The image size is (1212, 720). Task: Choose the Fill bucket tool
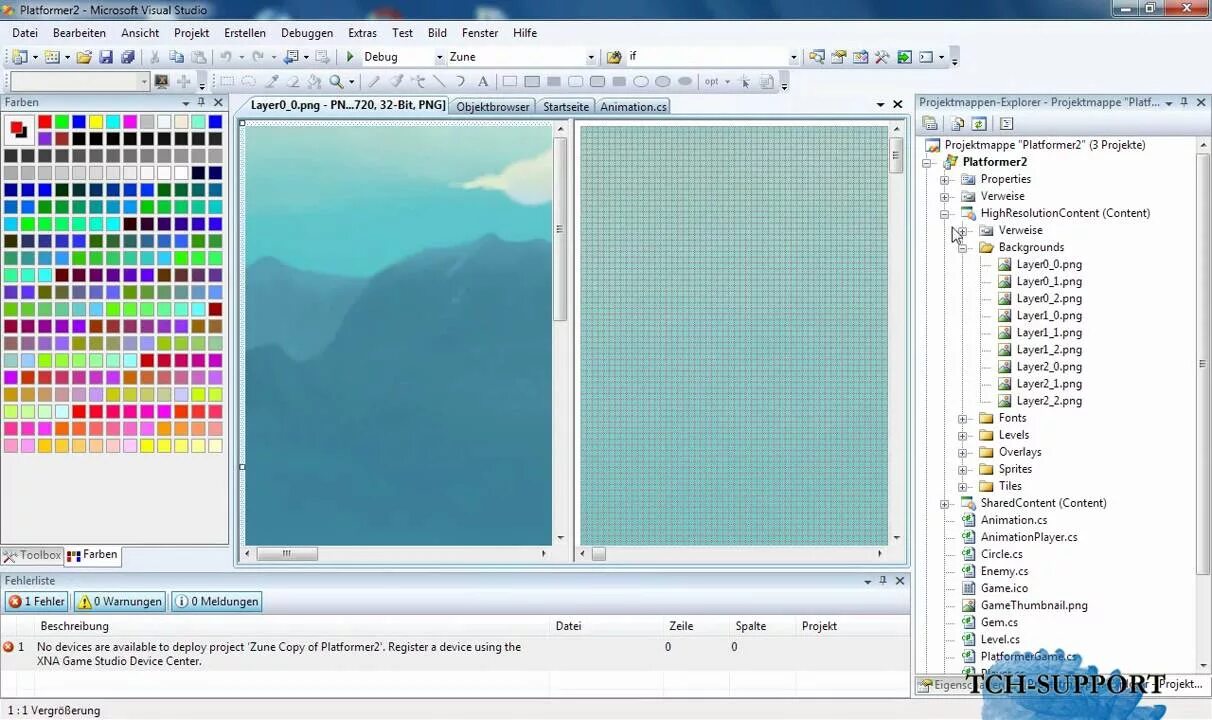314,82
